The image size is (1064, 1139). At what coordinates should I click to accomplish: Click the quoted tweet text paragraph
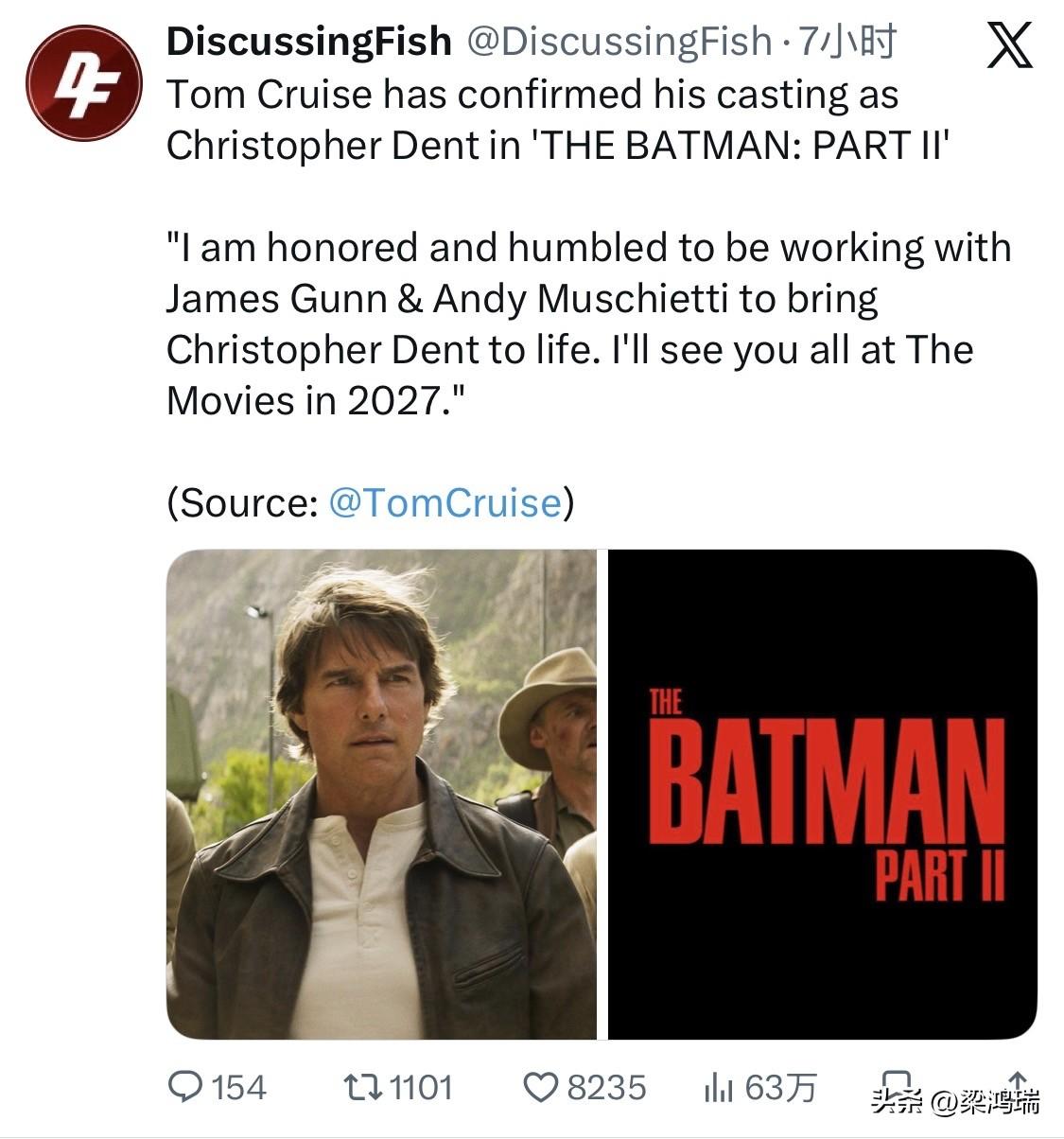pos(586,324)
